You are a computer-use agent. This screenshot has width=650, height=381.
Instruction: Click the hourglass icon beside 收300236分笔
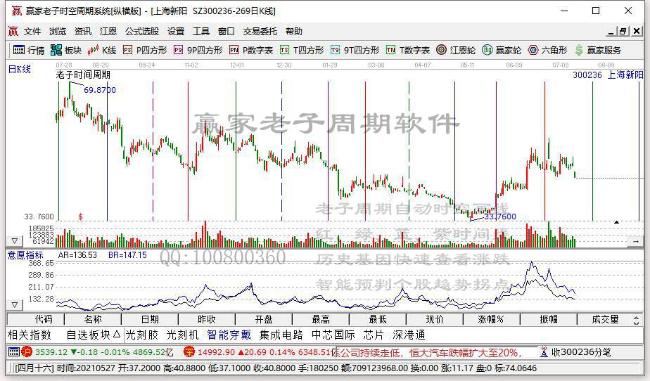(x=544, y=352)
